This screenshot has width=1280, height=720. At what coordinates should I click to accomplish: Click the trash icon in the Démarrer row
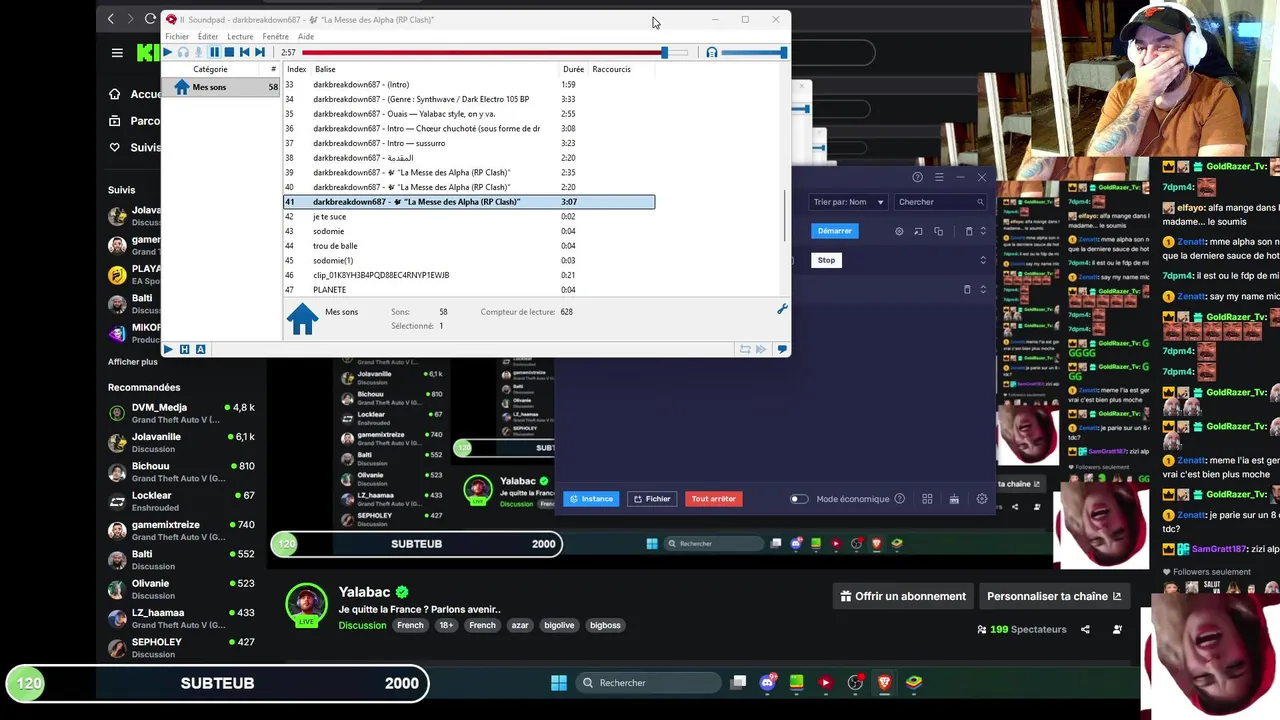click(x=968, y=231)
